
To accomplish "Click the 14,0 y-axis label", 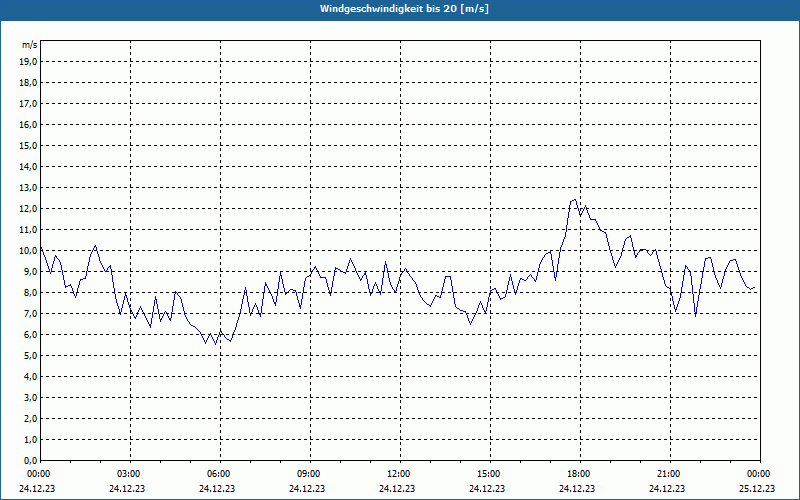I will point(28,167).
